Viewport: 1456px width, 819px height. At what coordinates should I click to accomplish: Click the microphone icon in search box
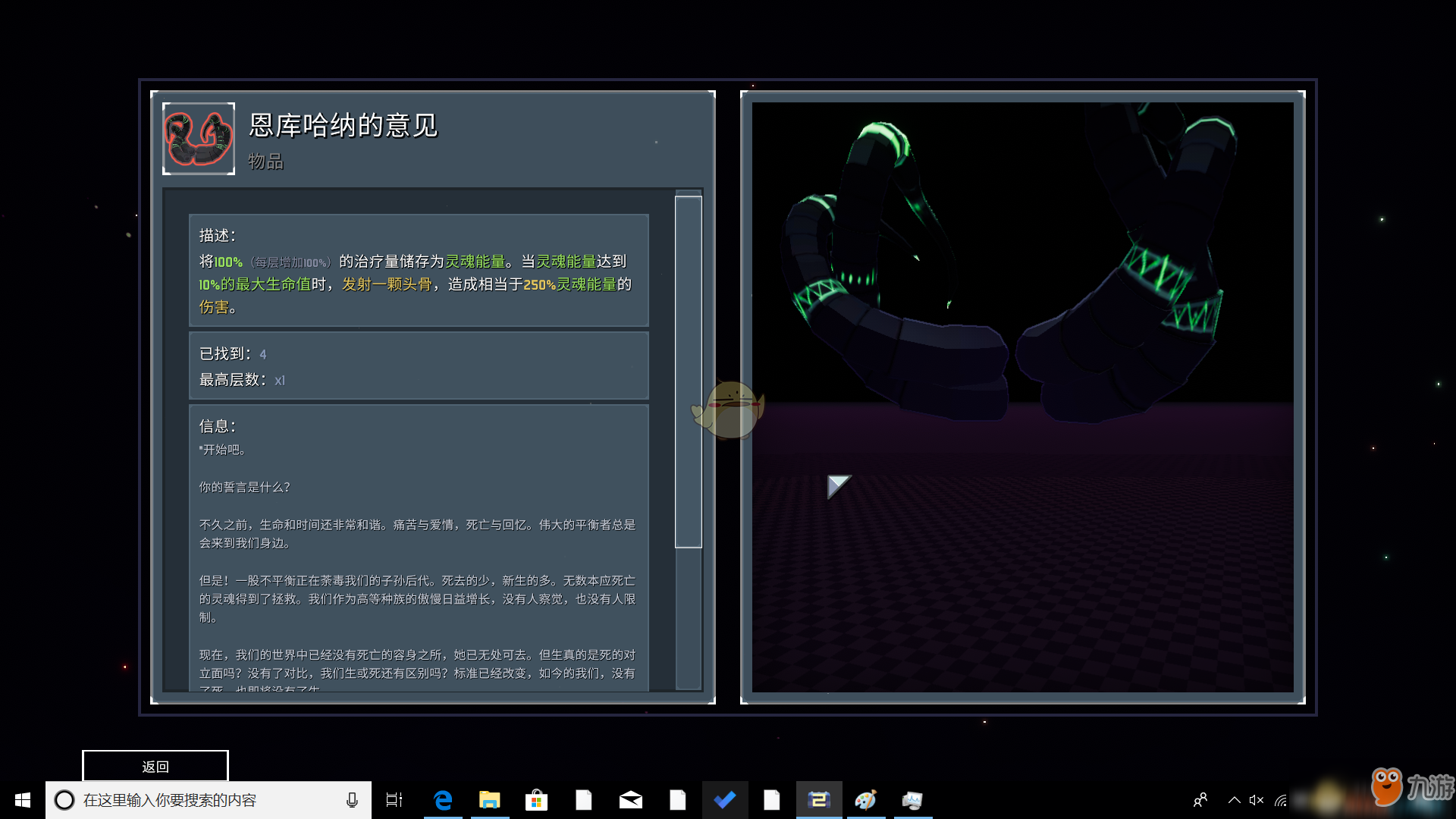(x=352, y=800)
